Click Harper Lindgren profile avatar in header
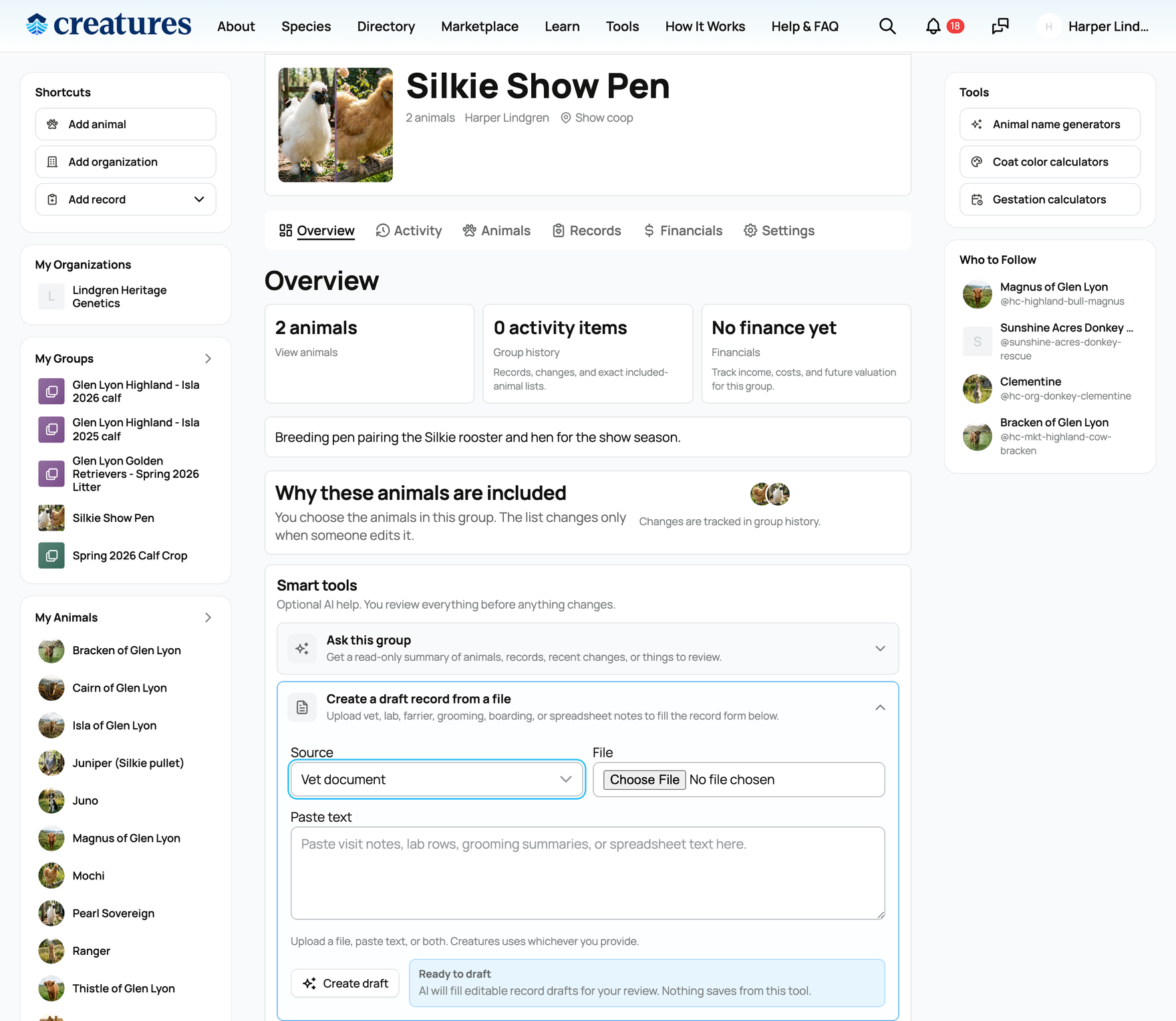The height and width of the screenshot is (1021, 1176). tap(1049, 26)
